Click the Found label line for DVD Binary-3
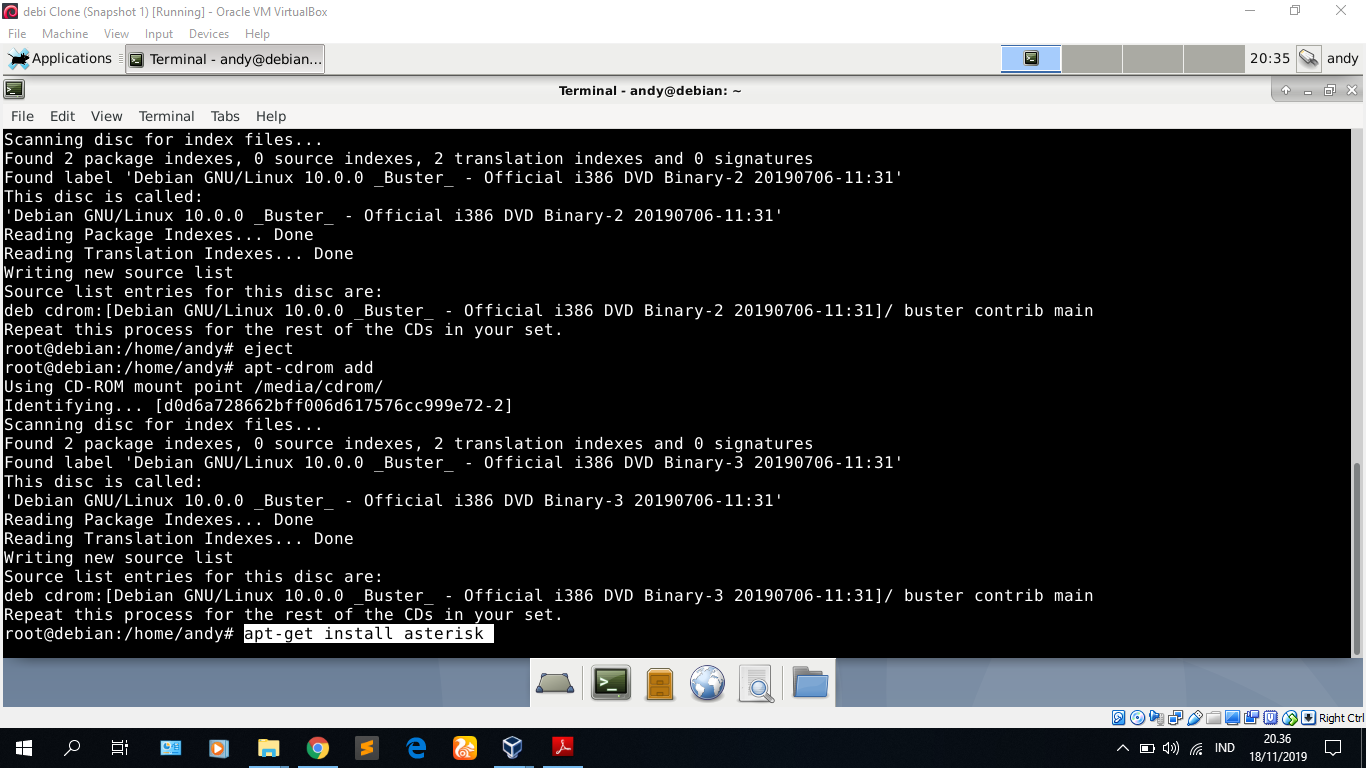Image resolution: width=1366 pixels, height=768 pixels. [453, 463]
